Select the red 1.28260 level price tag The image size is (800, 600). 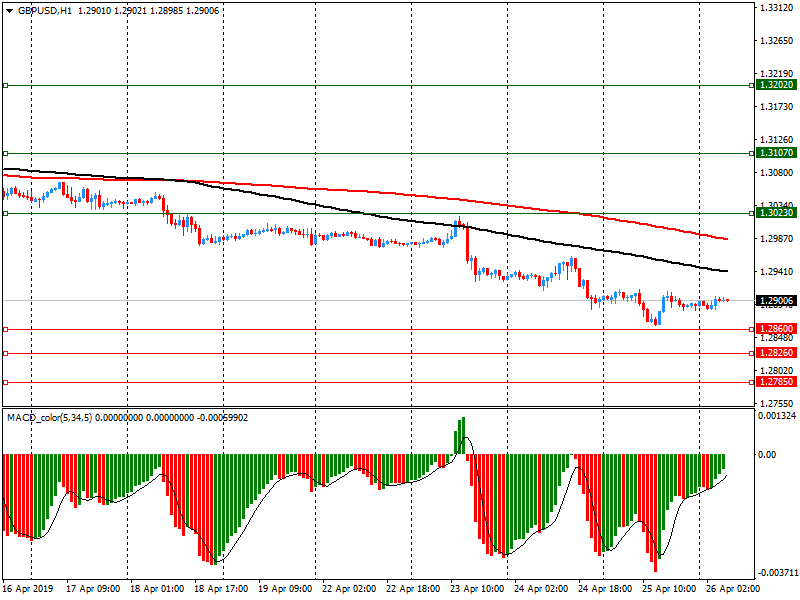(776, 353)
